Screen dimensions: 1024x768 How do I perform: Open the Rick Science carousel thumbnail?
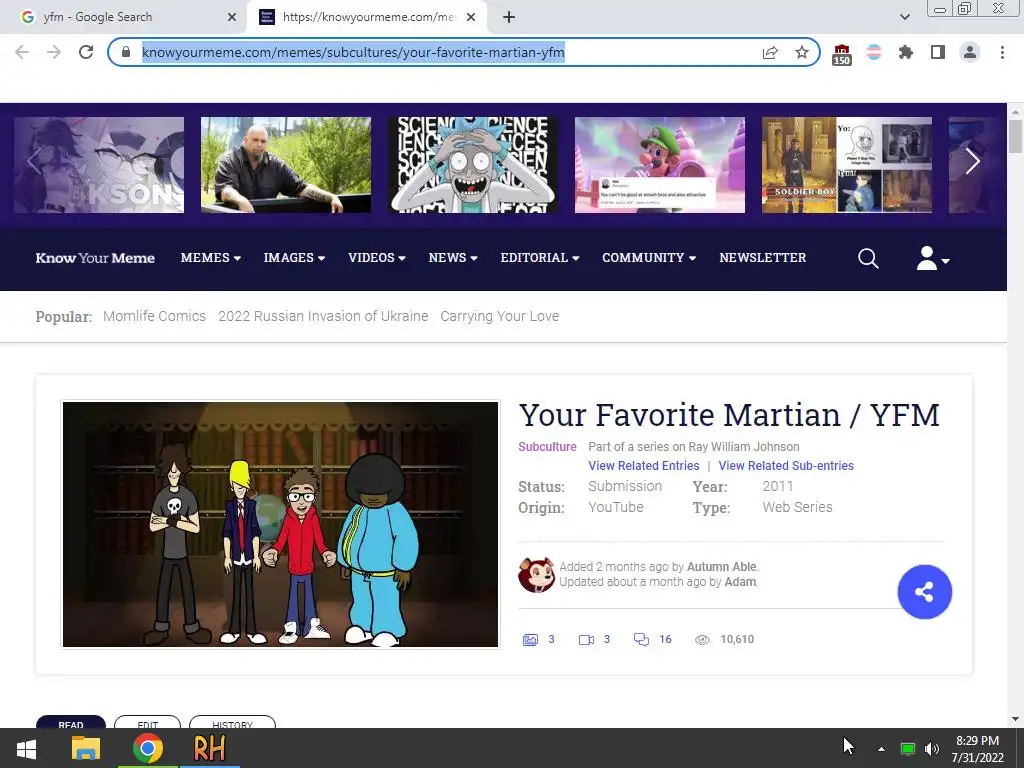(x=473, y=165)
